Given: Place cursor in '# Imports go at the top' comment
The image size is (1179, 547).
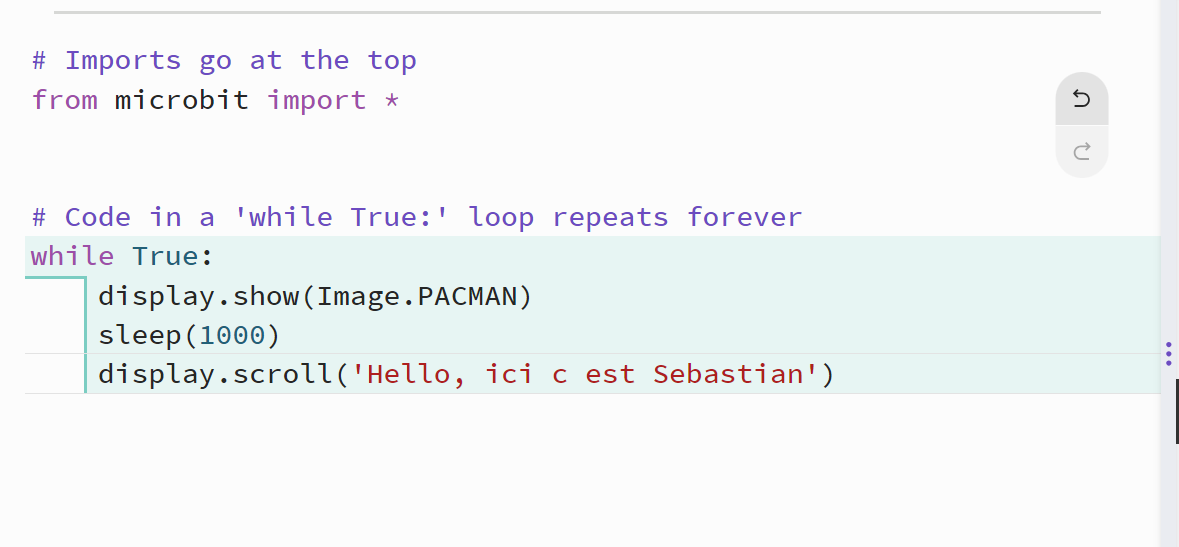Looking at the screenshot, I should tap(224, 60).
